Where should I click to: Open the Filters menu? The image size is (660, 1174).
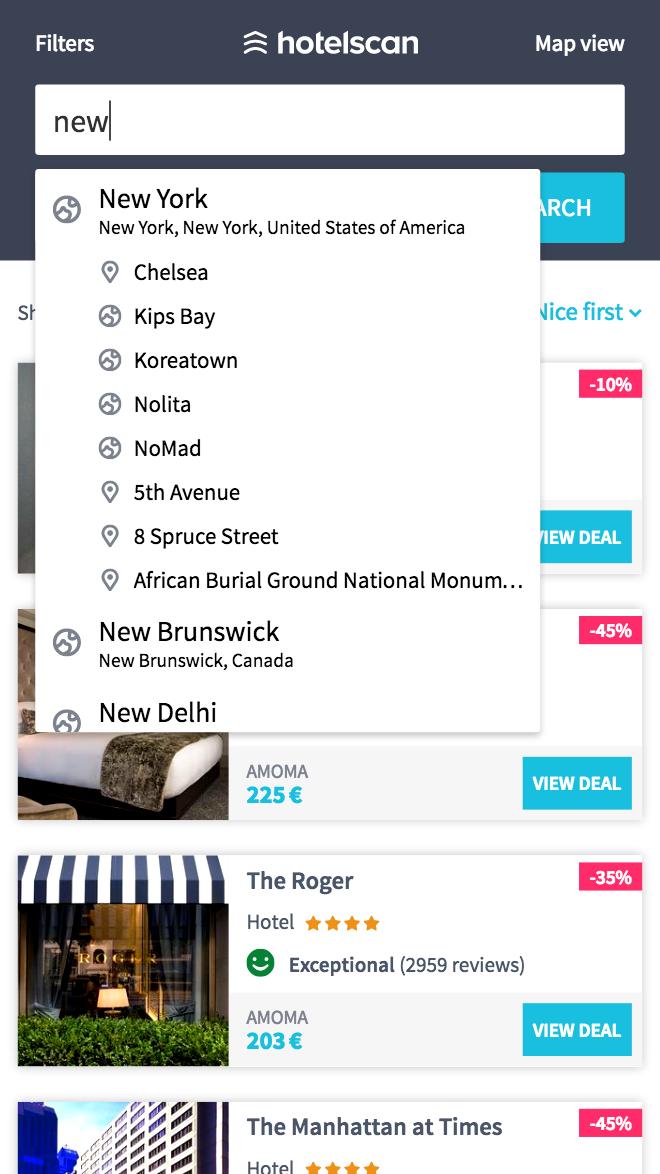pyautogui.click(x=64, y=43)
